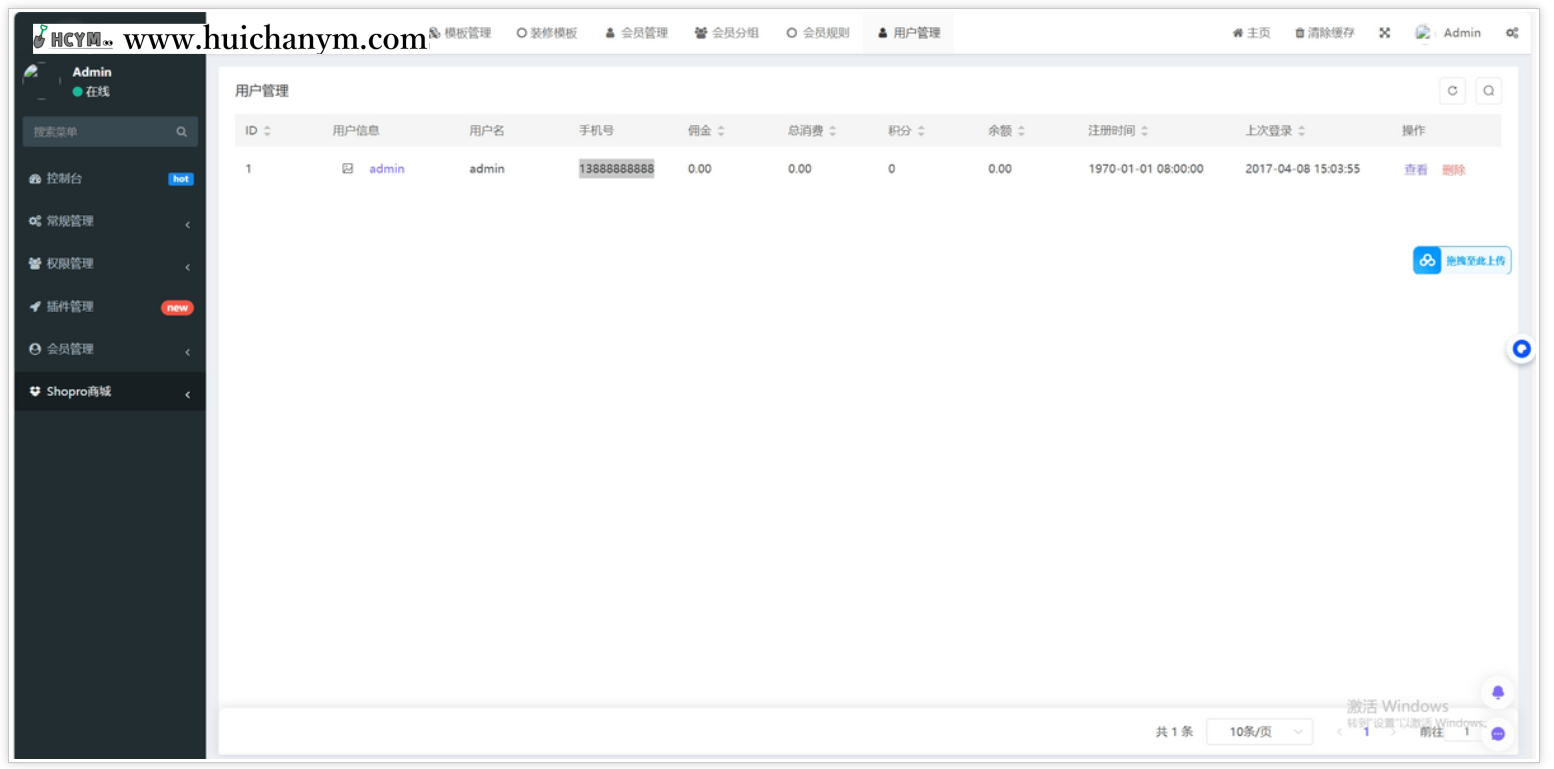Click the notification bell icon above chat bubble
Screen dimensions: 1554x769
coord(1497,692)
